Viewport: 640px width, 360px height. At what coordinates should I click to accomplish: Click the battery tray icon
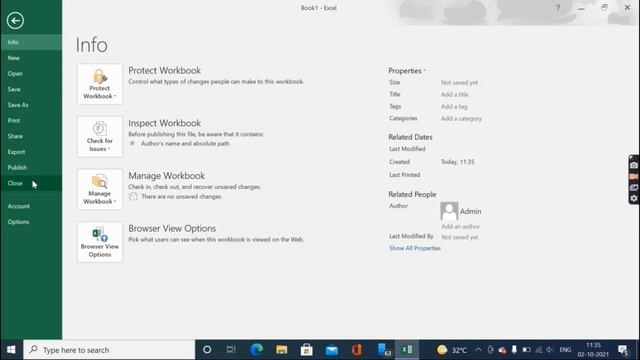click(527, 350)
